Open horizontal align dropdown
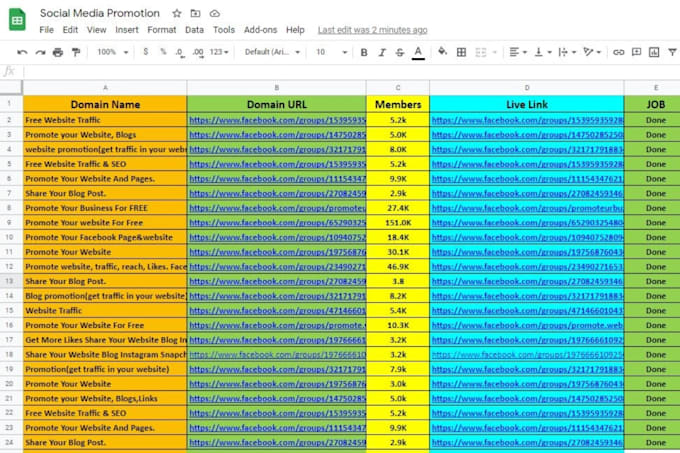680x453 pixels. pyautogui.click(x=518, y=52)
